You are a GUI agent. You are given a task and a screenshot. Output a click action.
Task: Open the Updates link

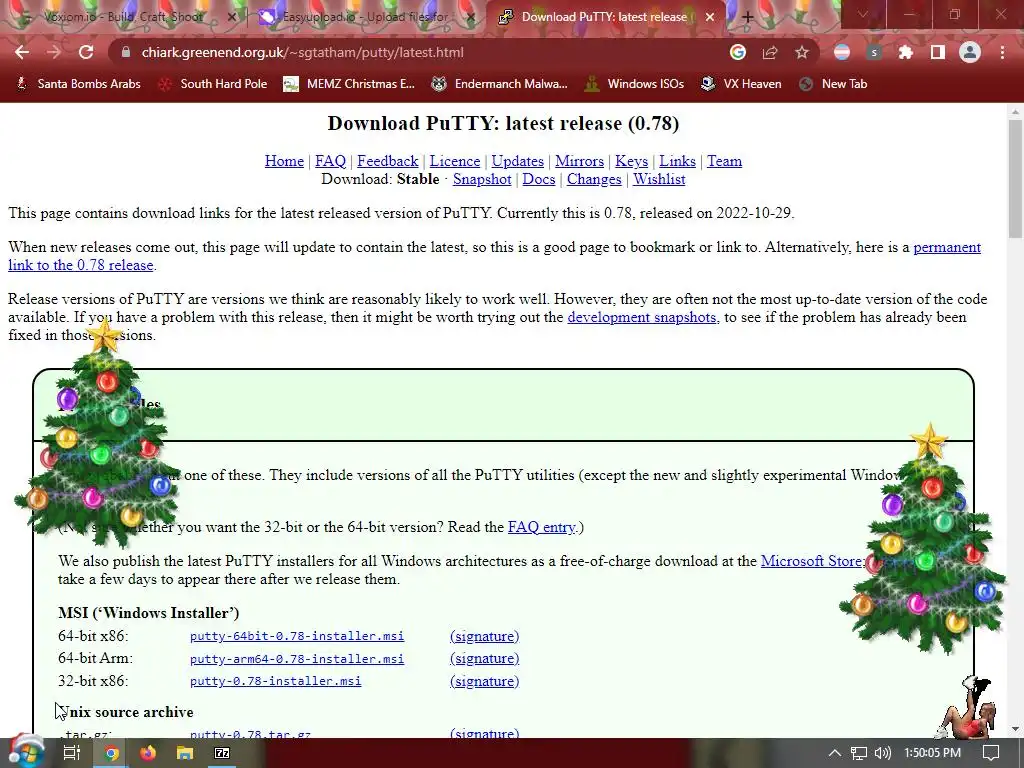click(517, 161)
